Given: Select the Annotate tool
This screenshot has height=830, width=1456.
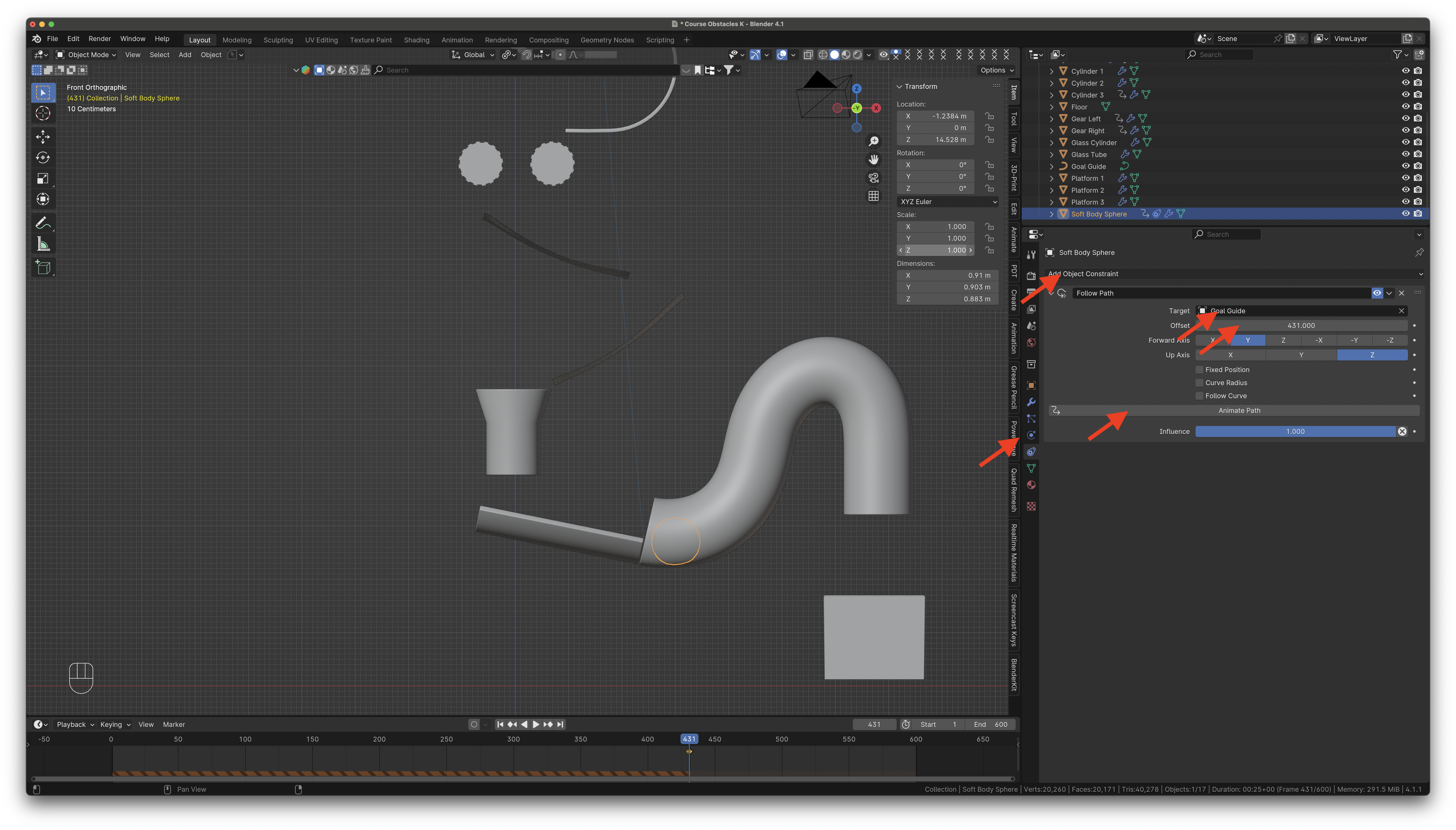Looking at the screenshot, I should (x=43, y=223).
